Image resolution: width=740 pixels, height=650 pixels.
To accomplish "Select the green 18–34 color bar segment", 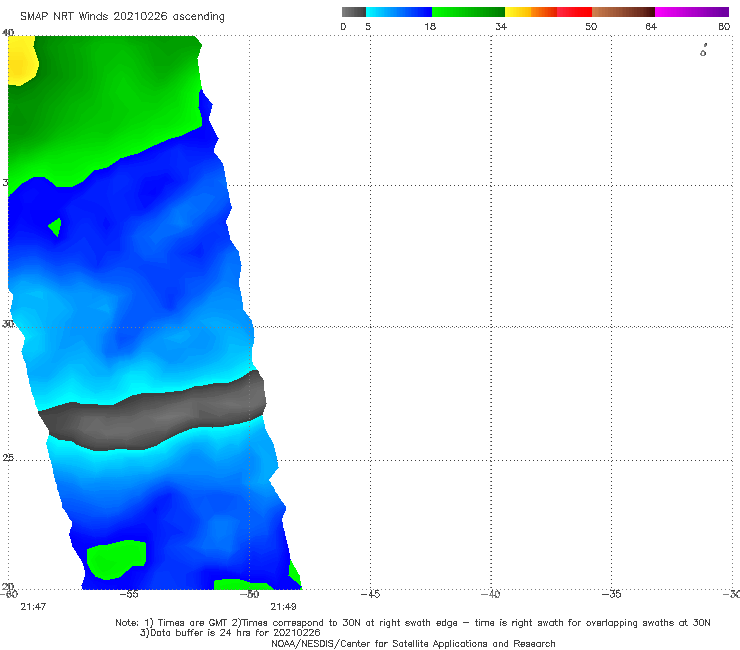I will [468, 12].
